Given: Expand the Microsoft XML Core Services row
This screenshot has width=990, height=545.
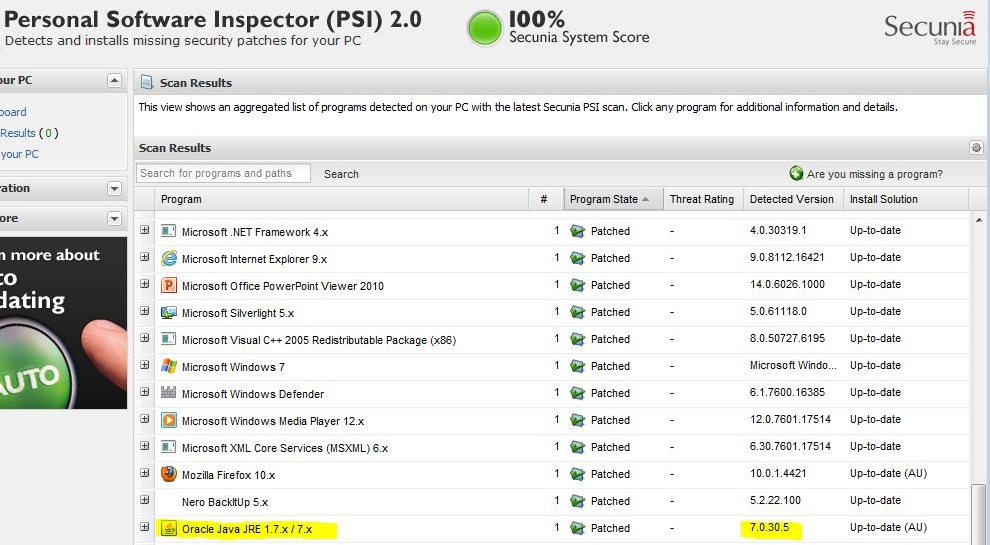Looking at the screenshot, I should [x=145, y=446].
